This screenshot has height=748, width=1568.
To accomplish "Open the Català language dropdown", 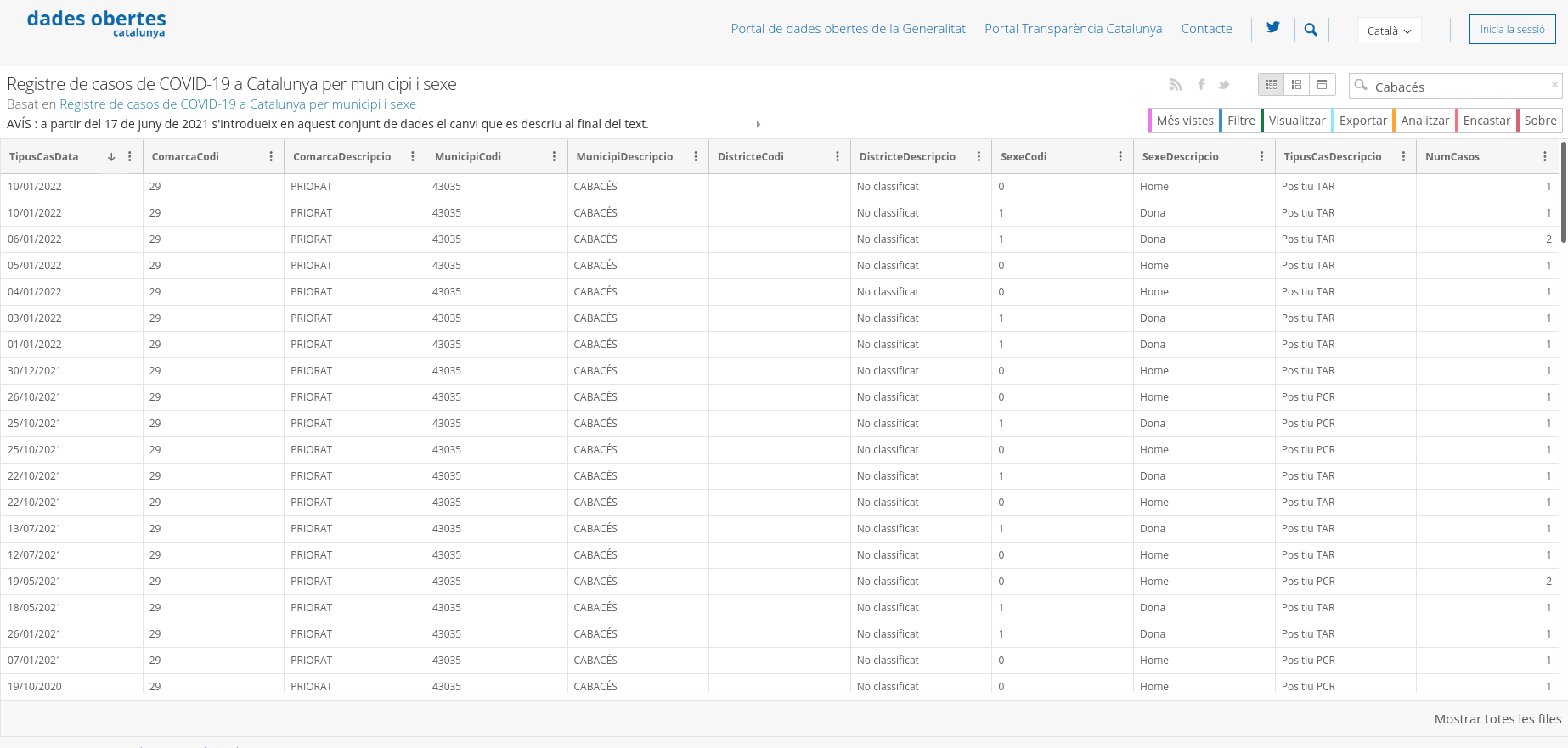I will [1389, 31].
